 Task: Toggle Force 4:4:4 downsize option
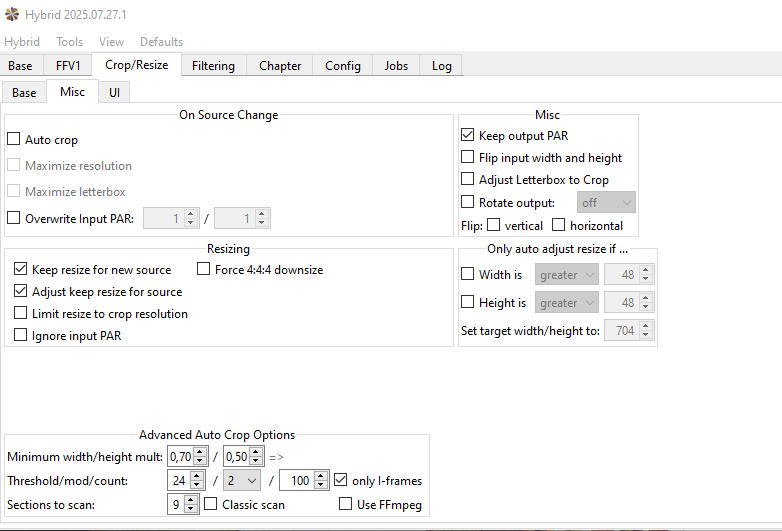click(x=204, y=269)
